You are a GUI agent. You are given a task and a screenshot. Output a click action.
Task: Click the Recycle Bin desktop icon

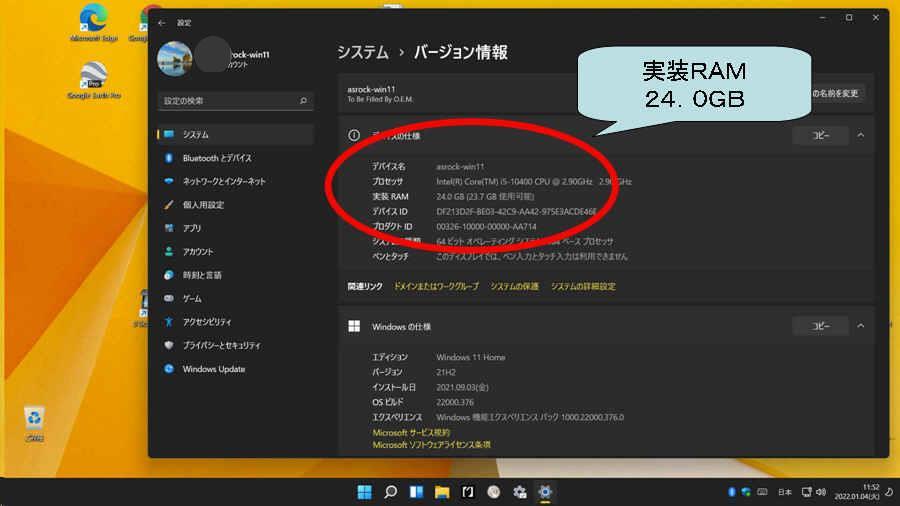[x=34, y=425]
